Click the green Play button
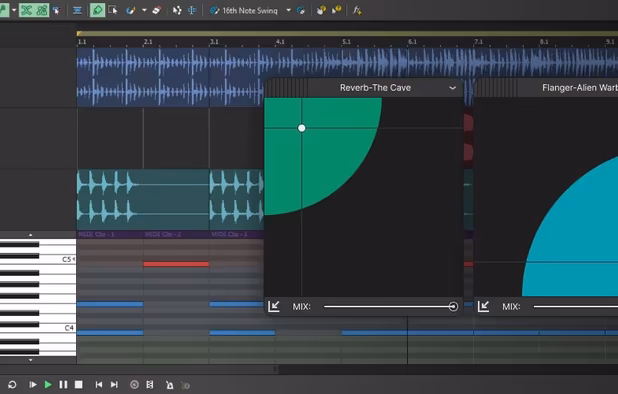This screenshot has height=394, width=618. (48, 385)
